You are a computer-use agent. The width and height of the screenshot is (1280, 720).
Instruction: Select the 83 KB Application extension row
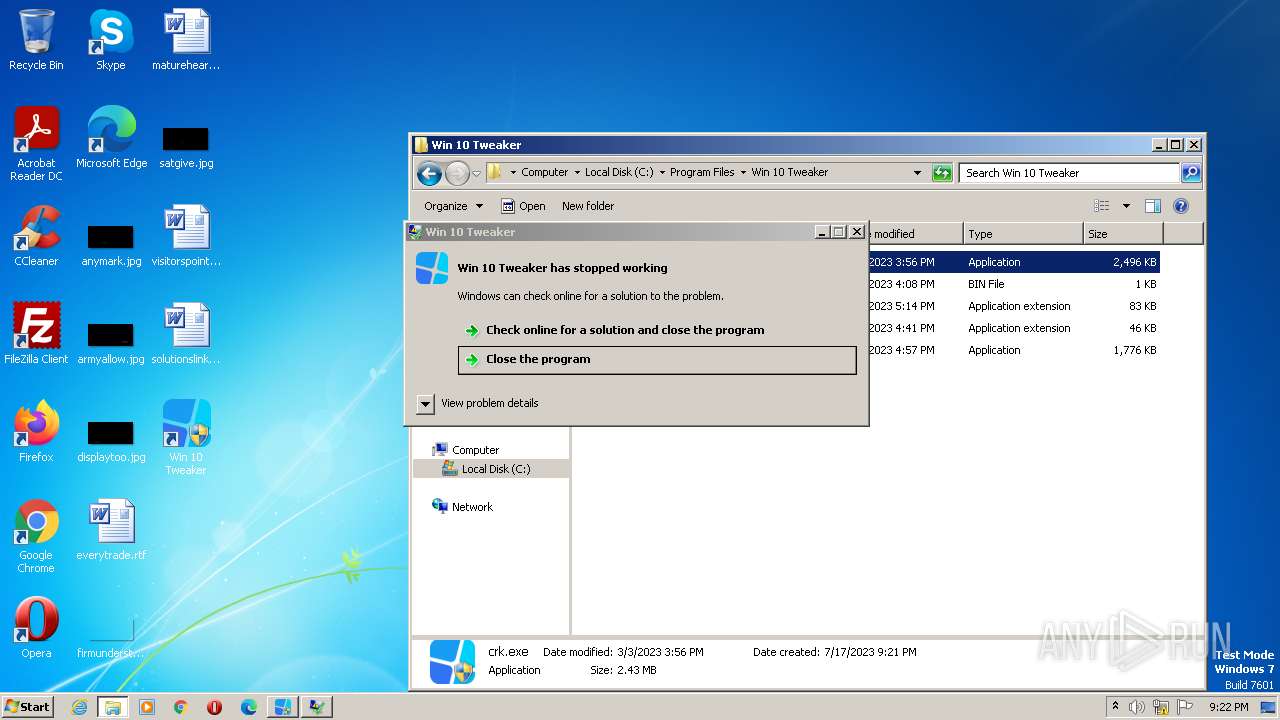point(1015,306)
